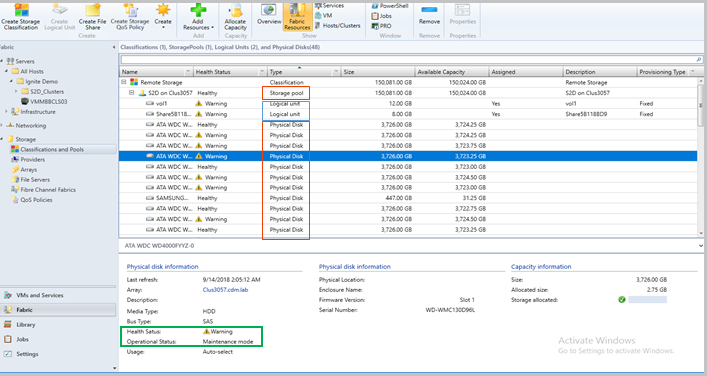The width and height of the screenshot is (707, 376).
Task: Collapse the Remote Storage classification row
Action: (124, 83)
